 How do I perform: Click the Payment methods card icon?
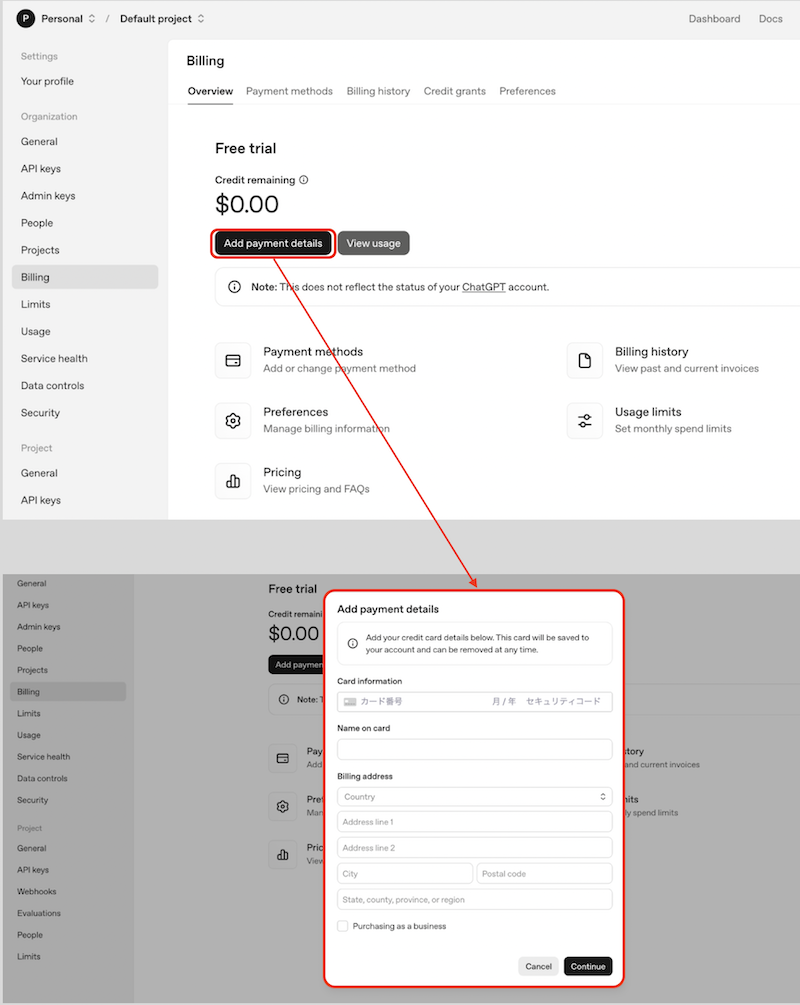233,360
